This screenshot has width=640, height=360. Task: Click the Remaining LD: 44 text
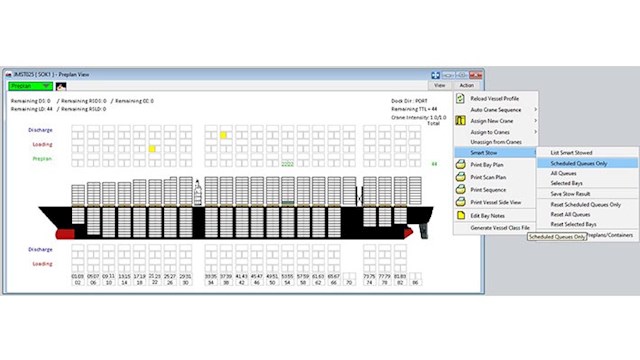coord(31,109)
